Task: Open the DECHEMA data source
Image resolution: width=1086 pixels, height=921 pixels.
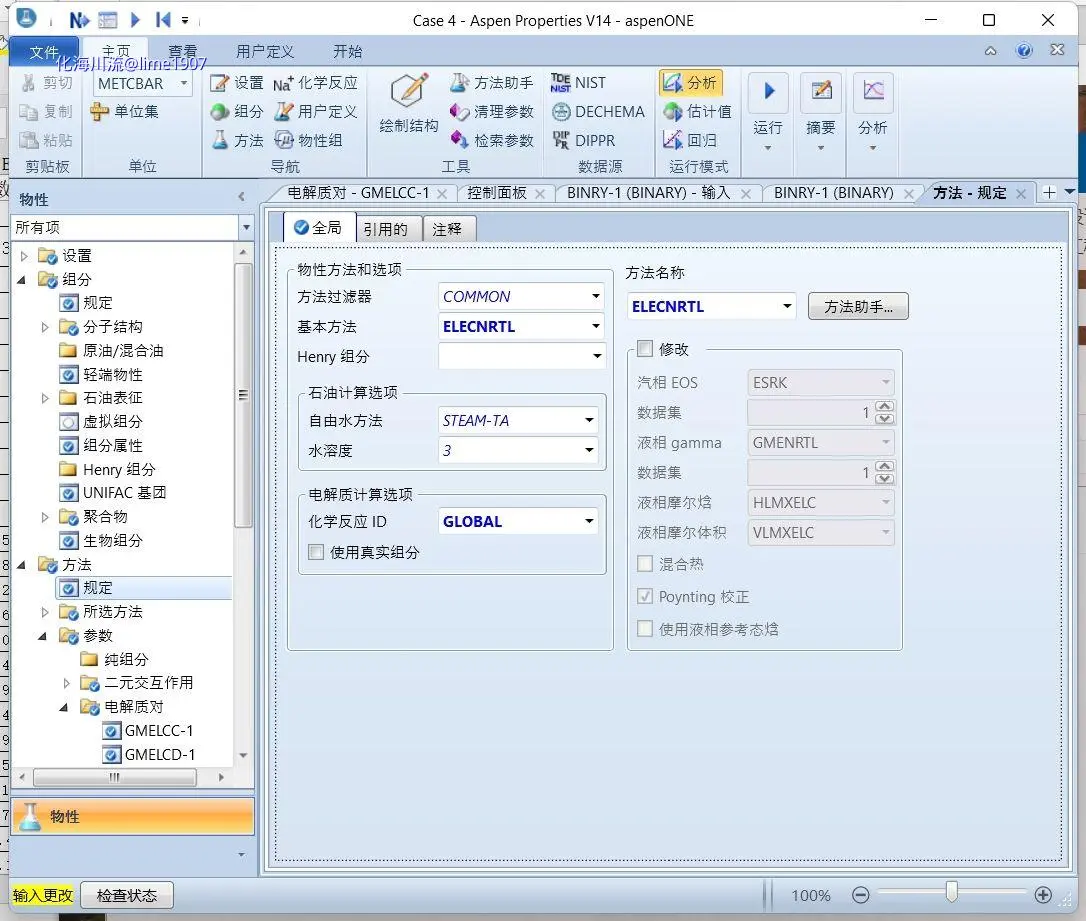Action: click(x=598, y=111)
